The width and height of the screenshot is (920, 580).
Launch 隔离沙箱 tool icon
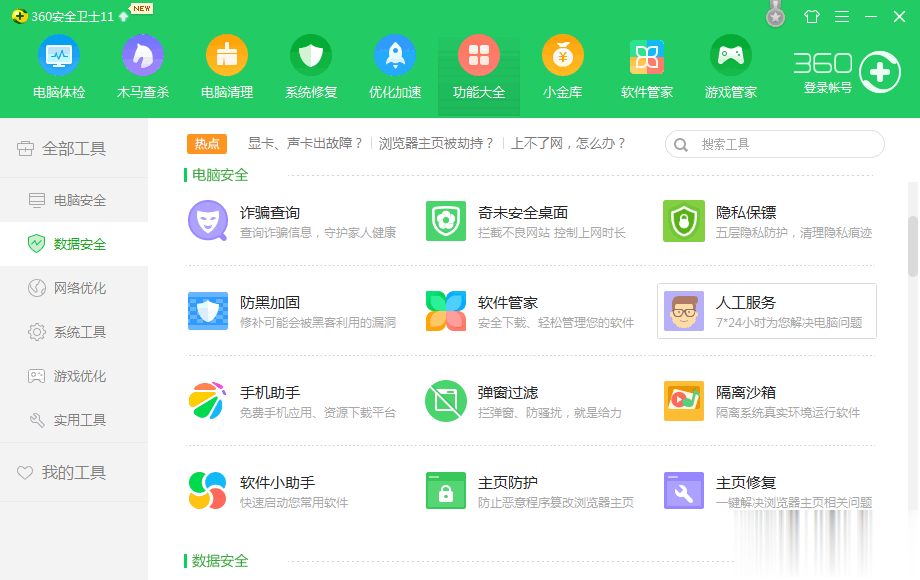click(x=684, y=401)
